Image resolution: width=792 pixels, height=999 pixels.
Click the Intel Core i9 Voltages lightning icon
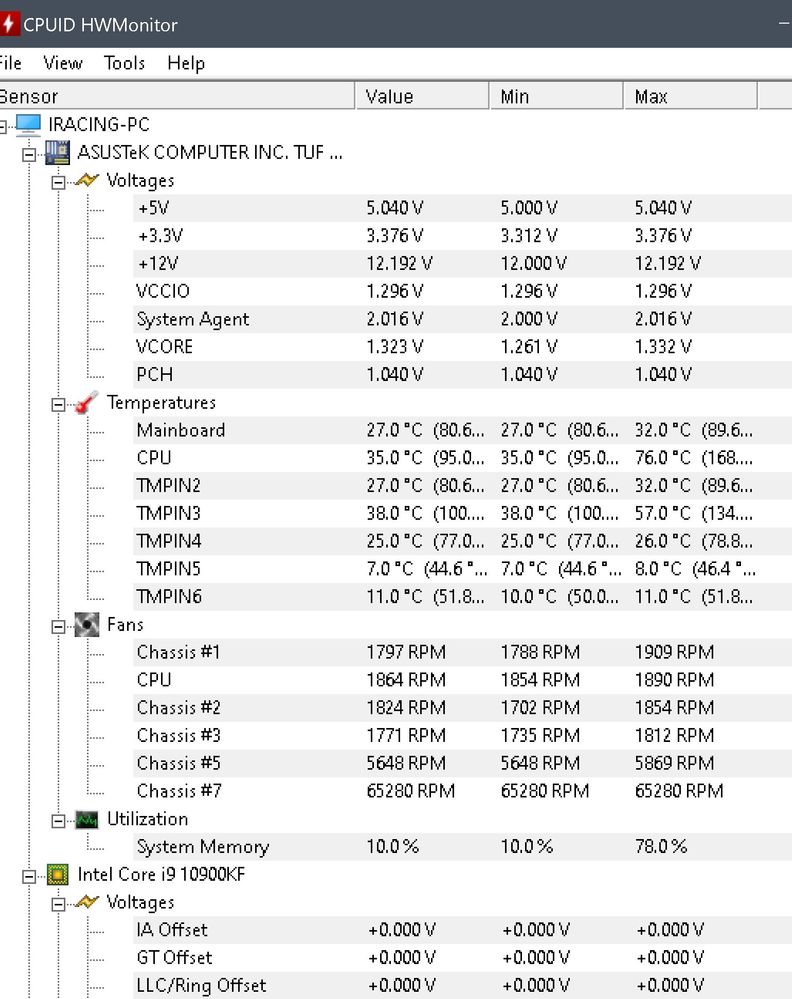(x=87, y=902)
